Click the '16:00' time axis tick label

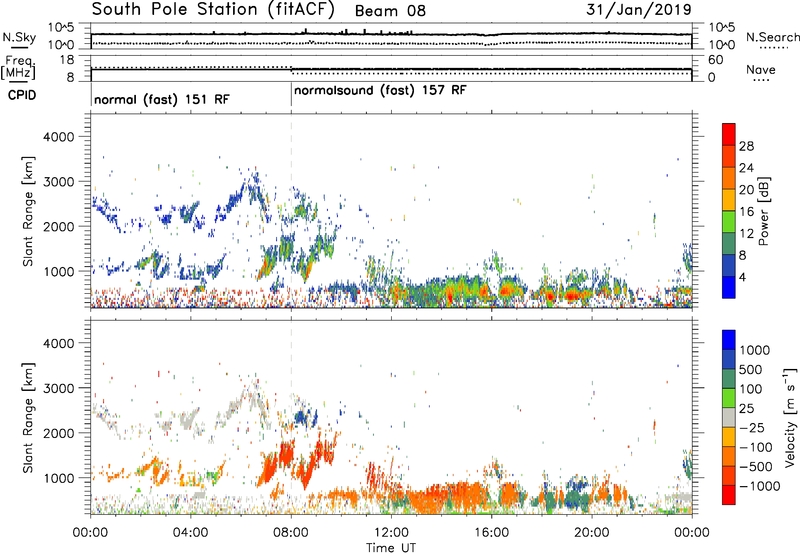tap(491, 533)
